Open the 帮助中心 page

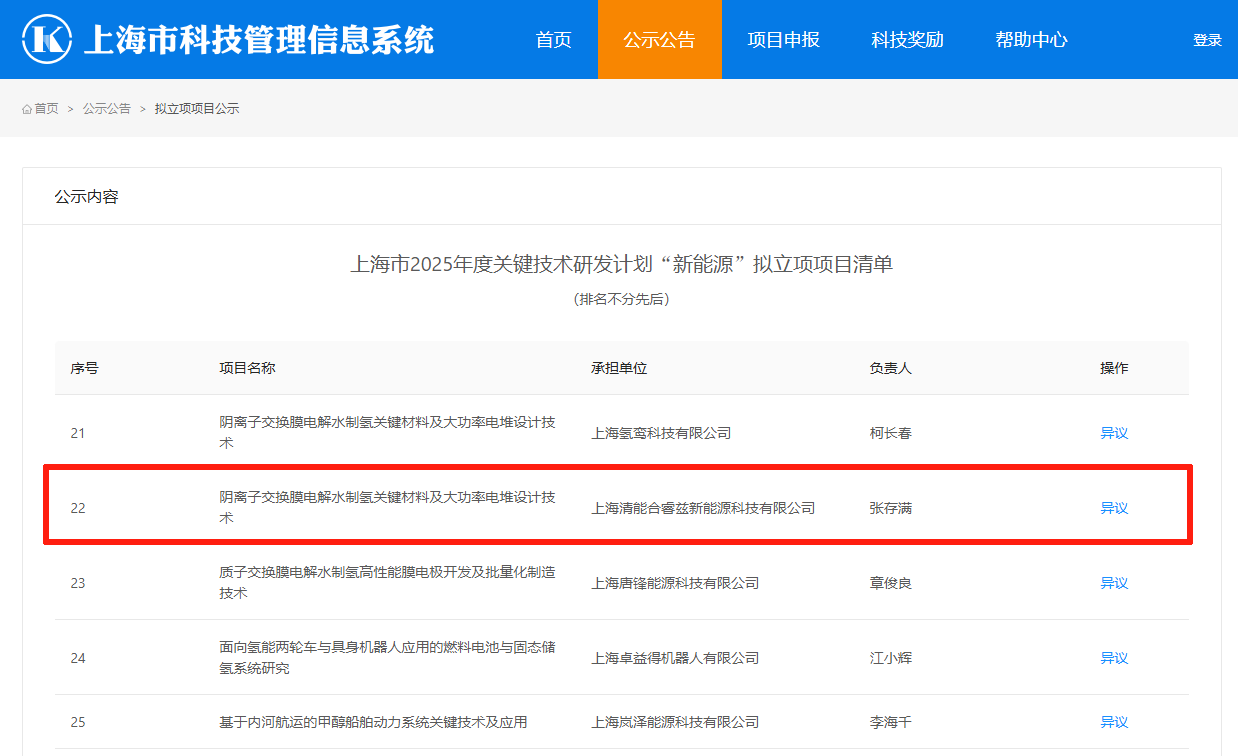1031,40
